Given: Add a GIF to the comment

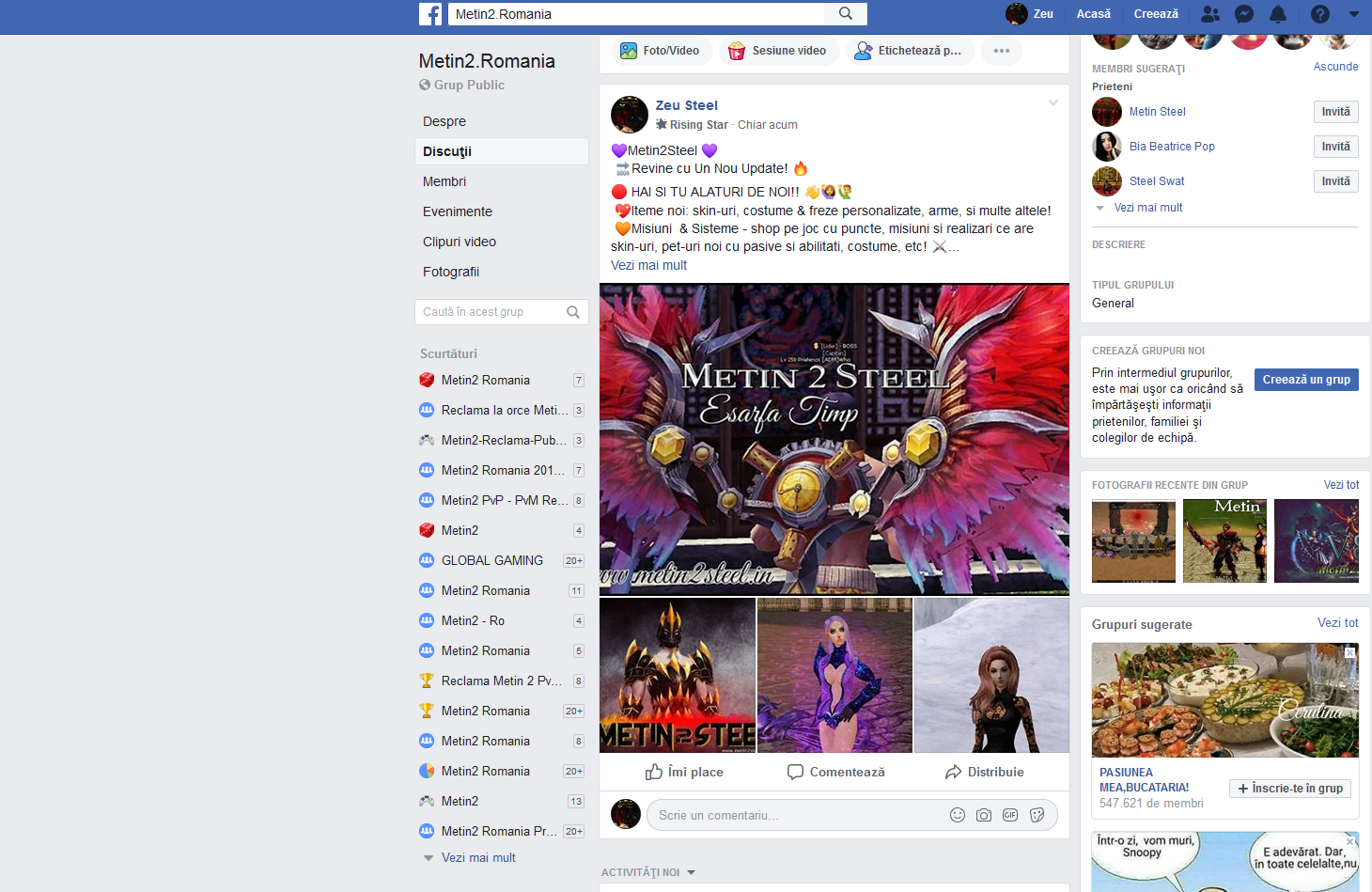Looking at the screenshot, I should [x=1010, y=815].
